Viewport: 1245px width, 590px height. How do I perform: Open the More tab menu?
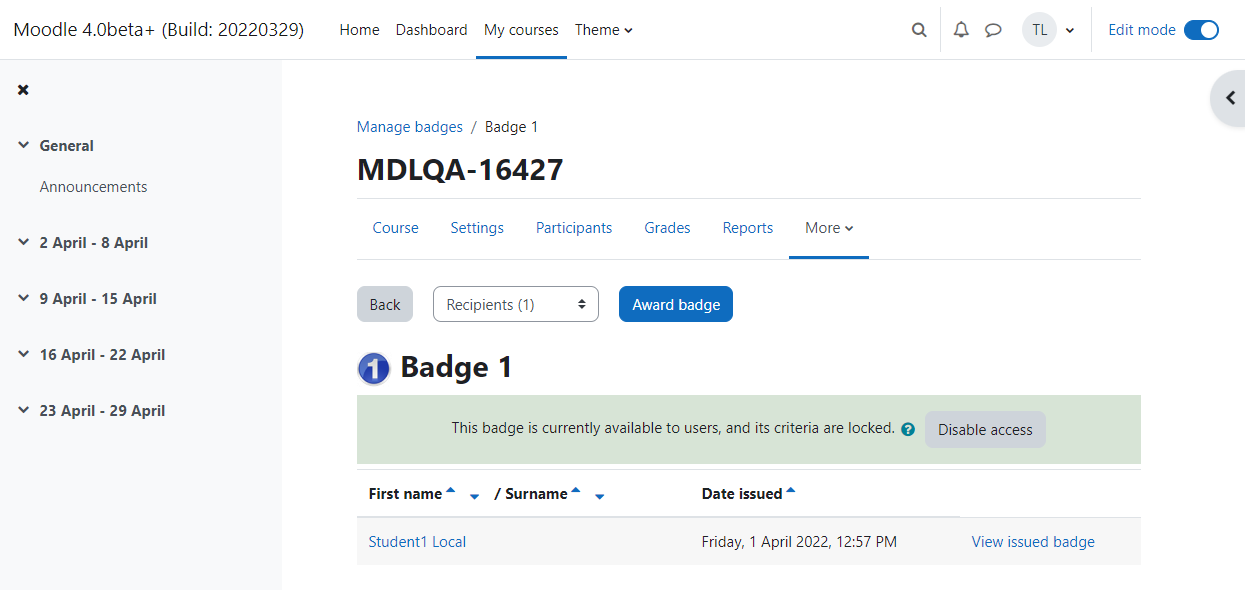(829, 228)
